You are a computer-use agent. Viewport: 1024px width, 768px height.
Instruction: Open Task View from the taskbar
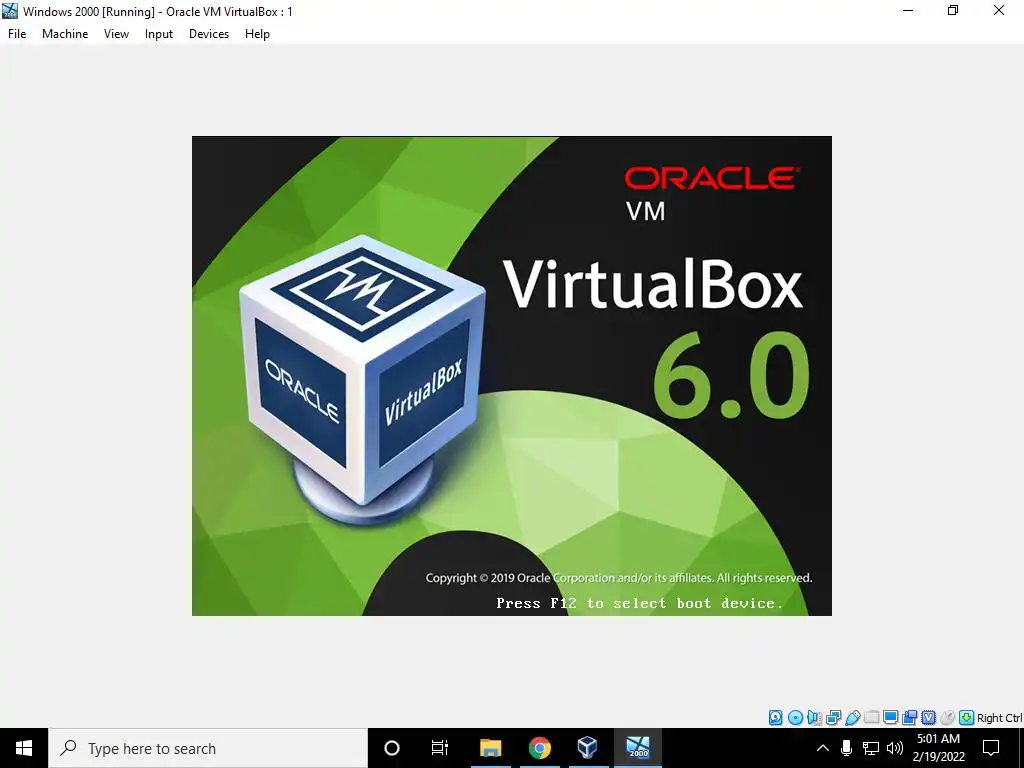click(x=440, y=748)
